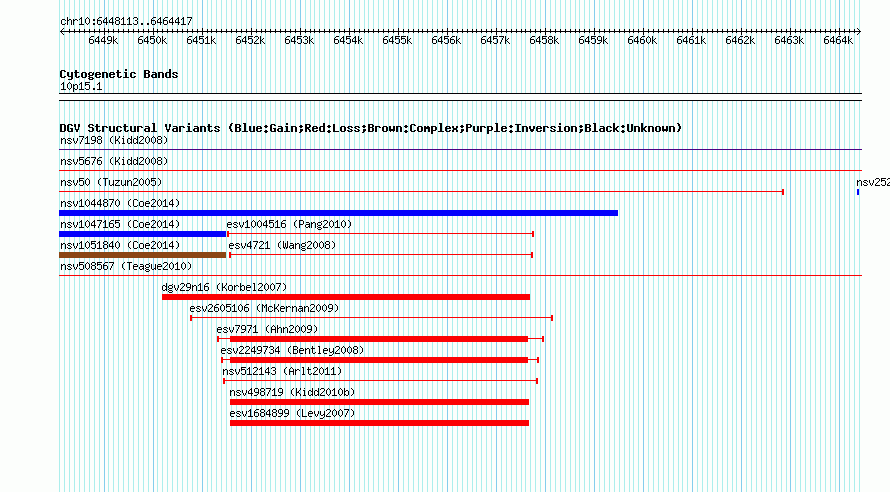The image size is (890, 492).
Task: Select nsv512143 (Arlt2011) variant label
Action: [282, 371]
